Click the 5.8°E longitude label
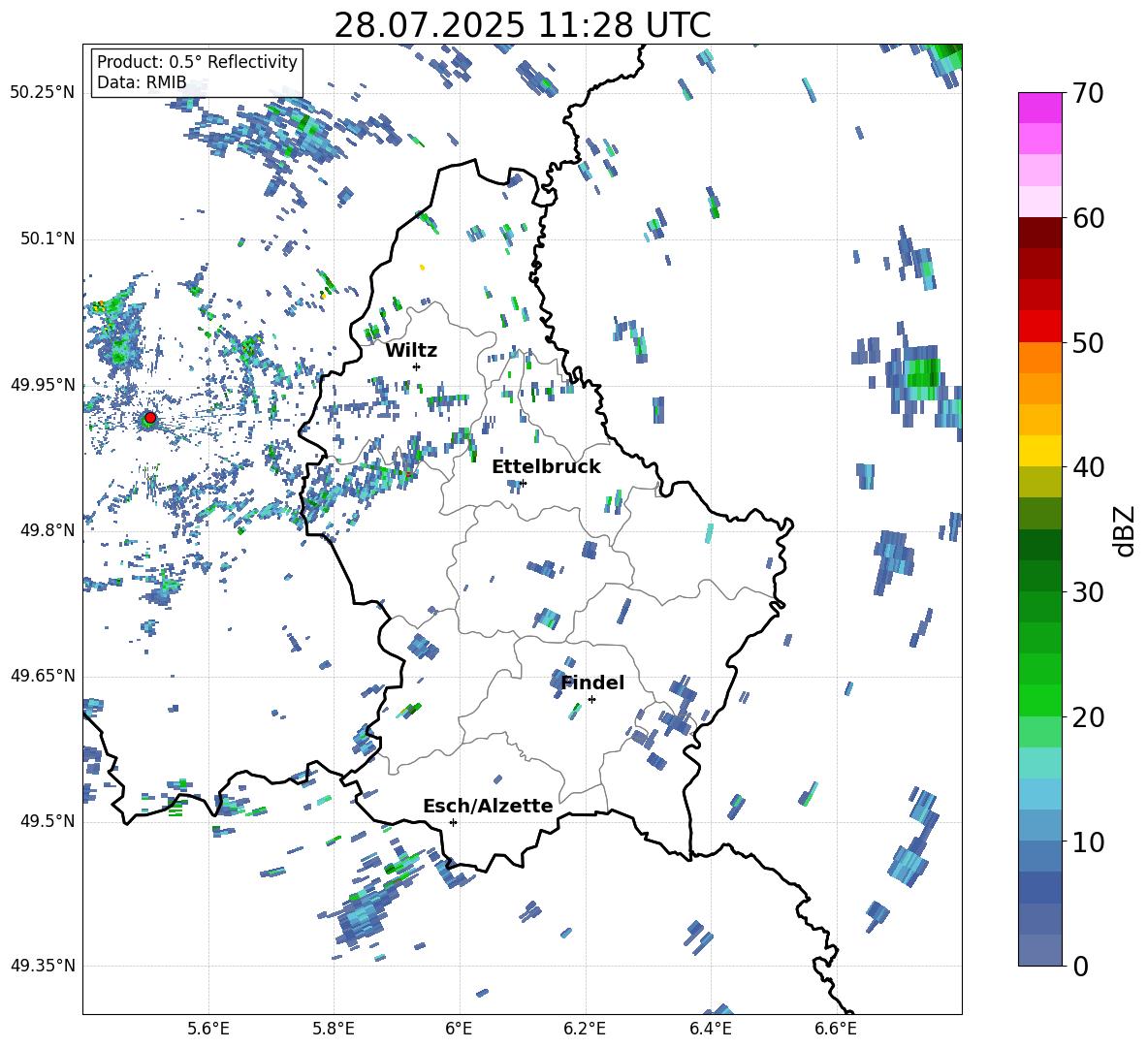The height and width of the screenshot is (1048, 1148). point(334,1029)
